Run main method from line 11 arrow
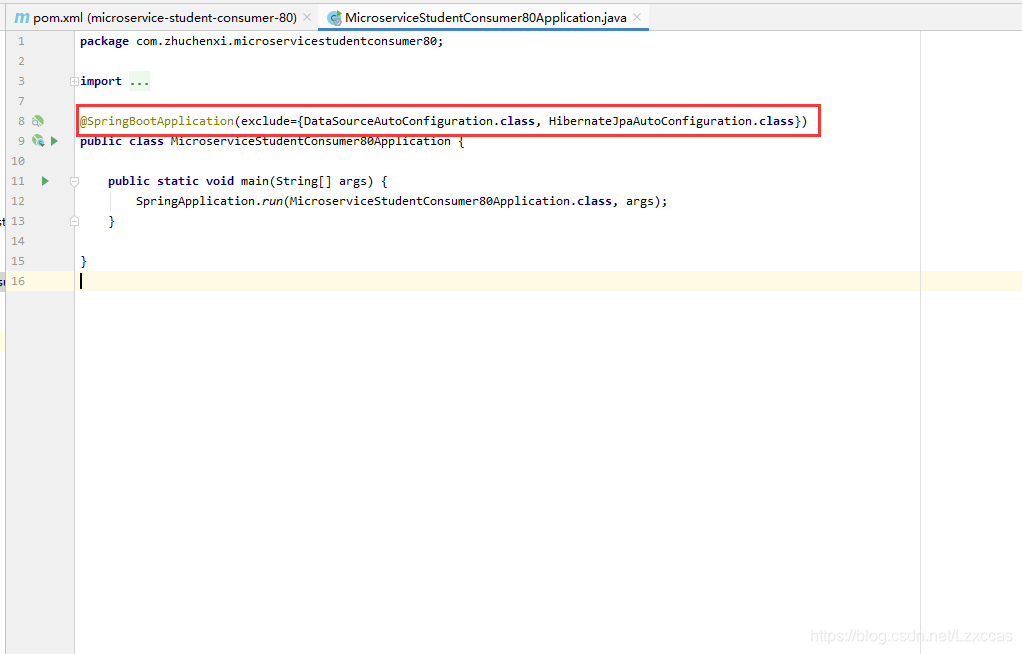The width and height of the screenshot is (1022, 654). click(x=45, y=181)
